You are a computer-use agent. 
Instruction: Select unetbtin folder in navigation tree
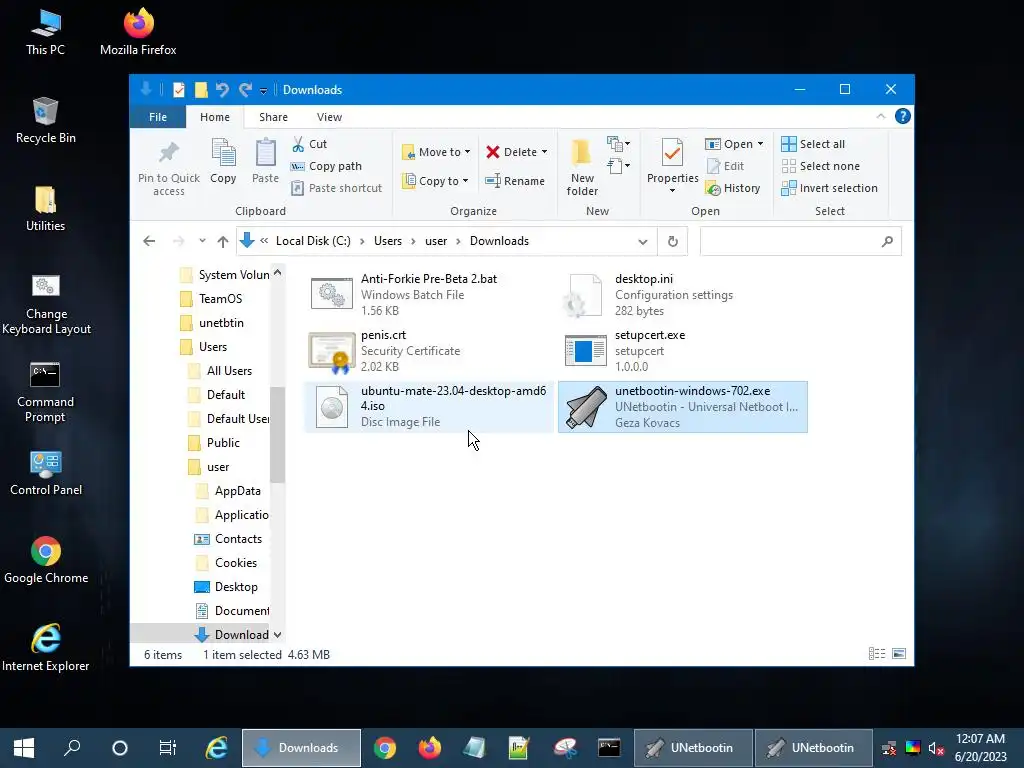221,323
